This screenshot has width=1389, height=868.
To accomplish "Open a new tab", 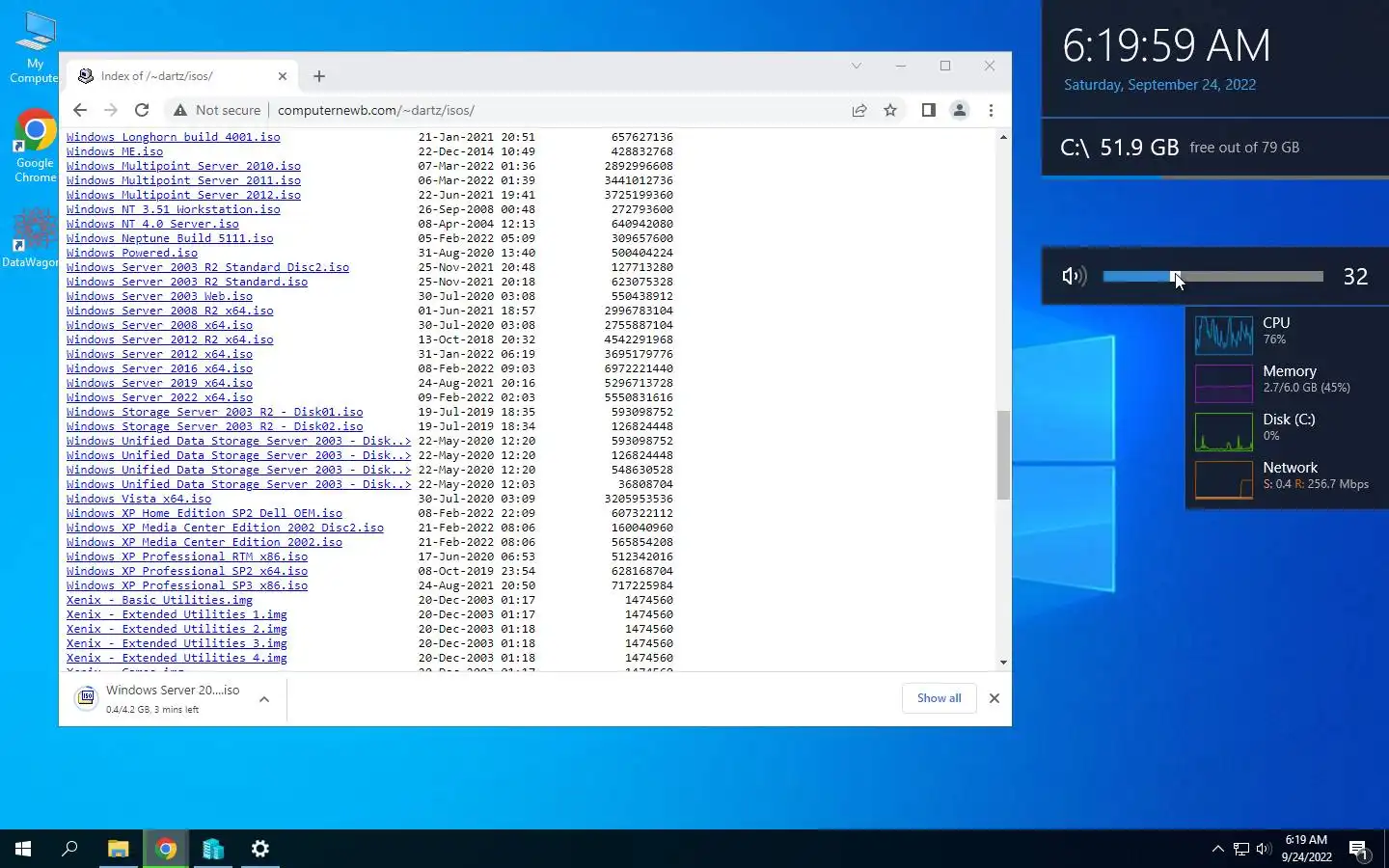I will coord(319,76).
